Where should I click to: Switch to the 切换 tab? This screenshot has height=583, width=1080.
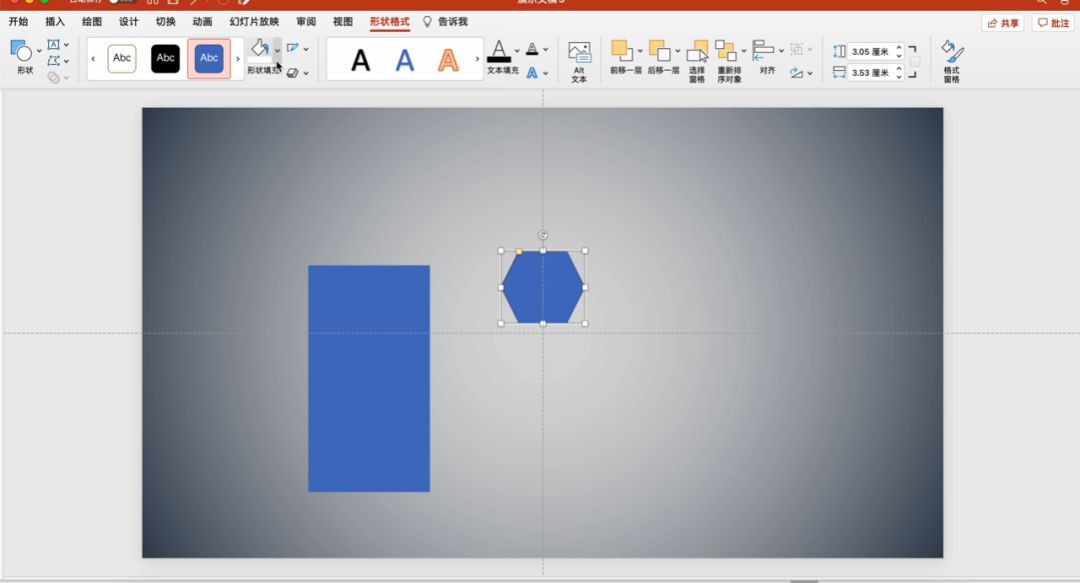click(x=165, y=22)
